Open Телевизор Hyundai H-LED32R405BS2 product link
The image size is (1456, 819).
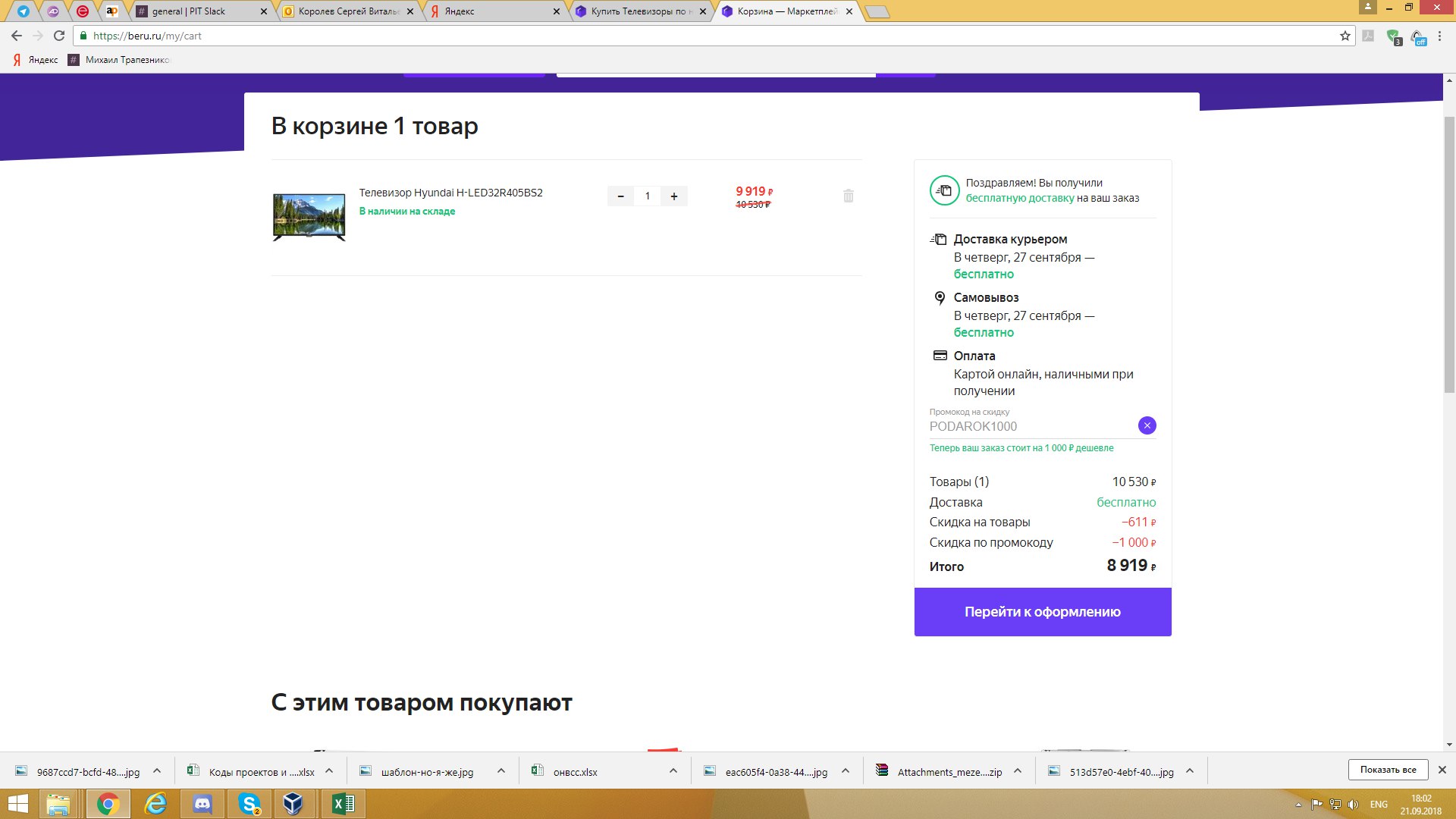[450, 193]
